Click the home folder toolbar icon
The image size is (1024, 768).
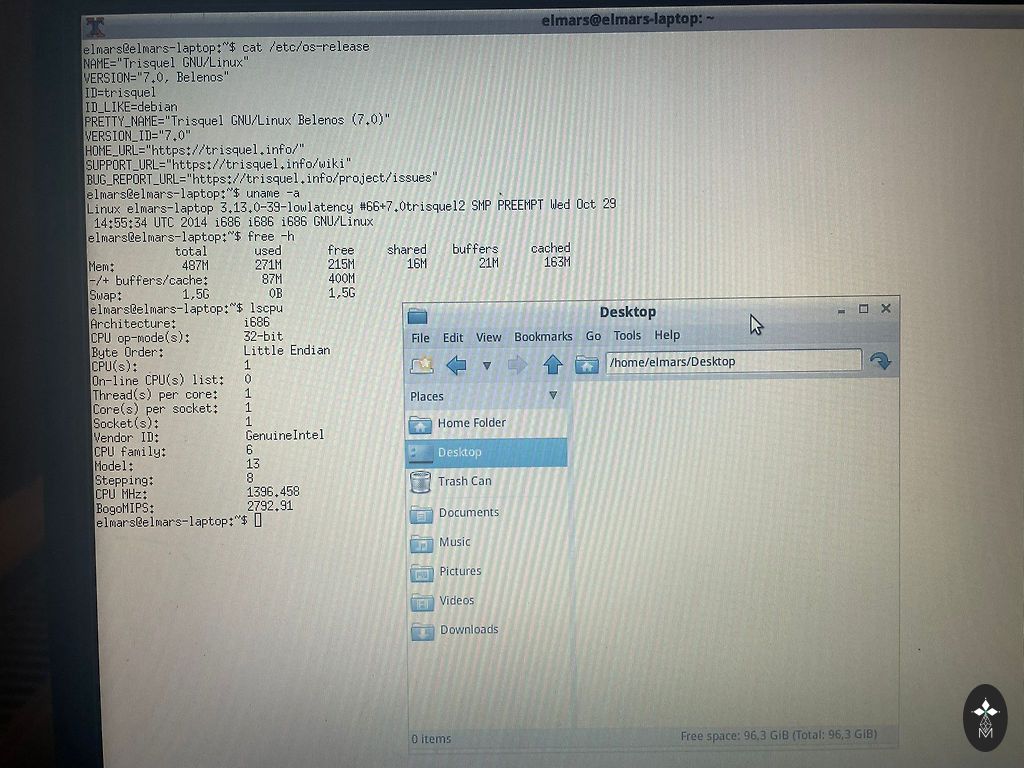tap(587, 365)
